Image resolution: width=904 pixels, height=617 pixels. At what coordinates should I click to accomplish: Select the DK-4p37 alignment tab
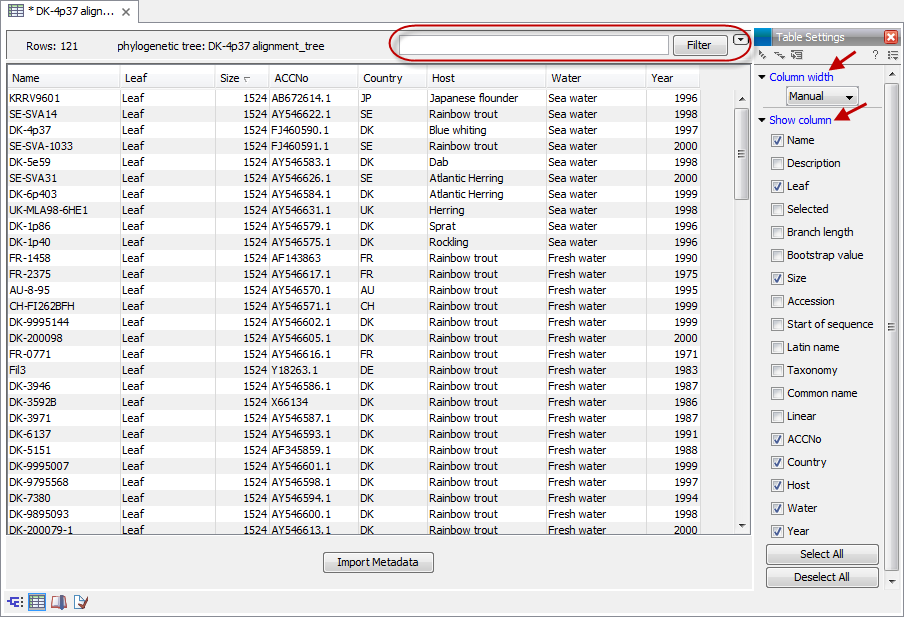click(69, 11)
